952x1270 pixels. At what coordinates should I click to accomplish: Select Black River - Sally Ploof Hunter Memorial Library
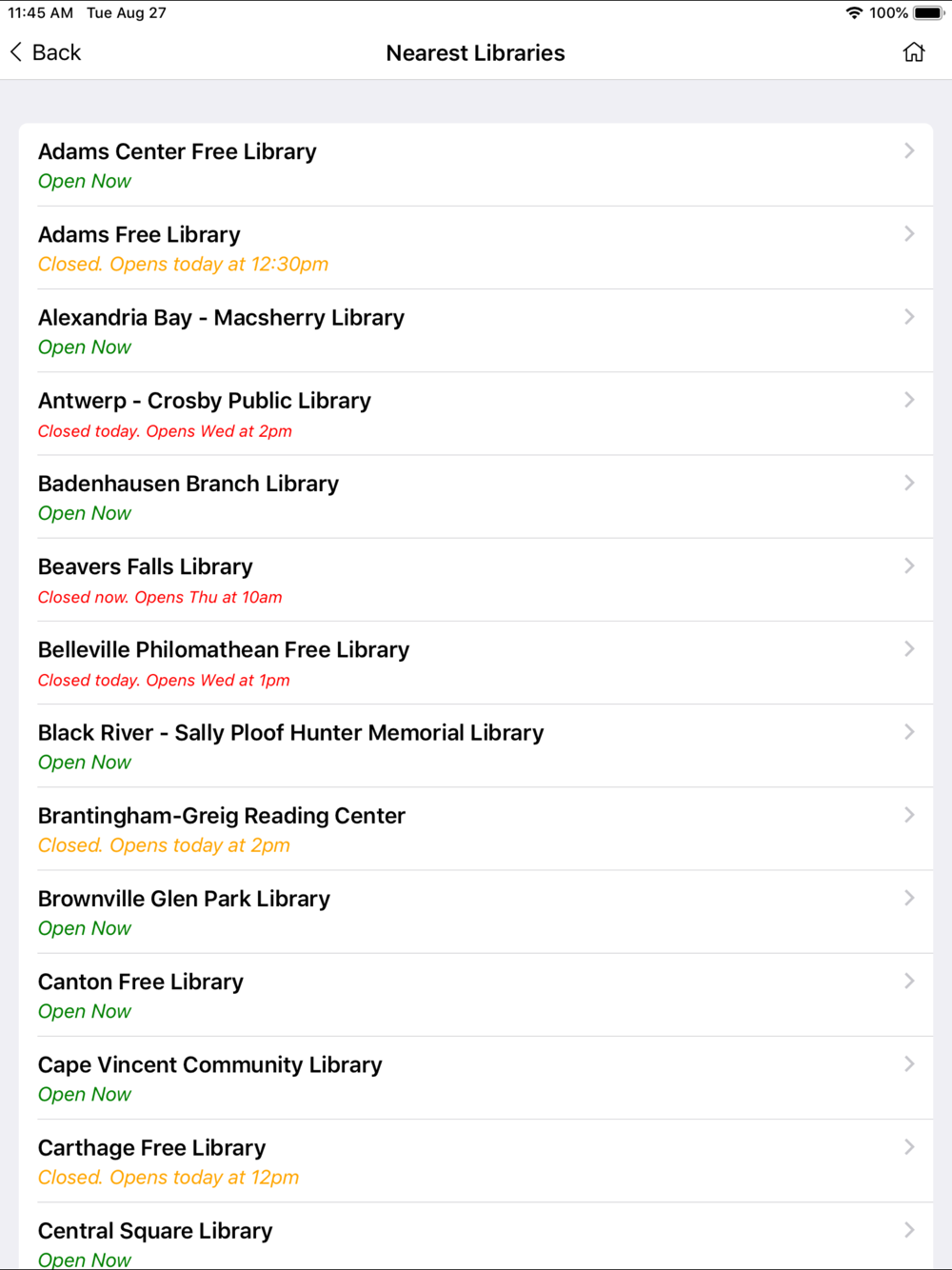click(476, 745)
